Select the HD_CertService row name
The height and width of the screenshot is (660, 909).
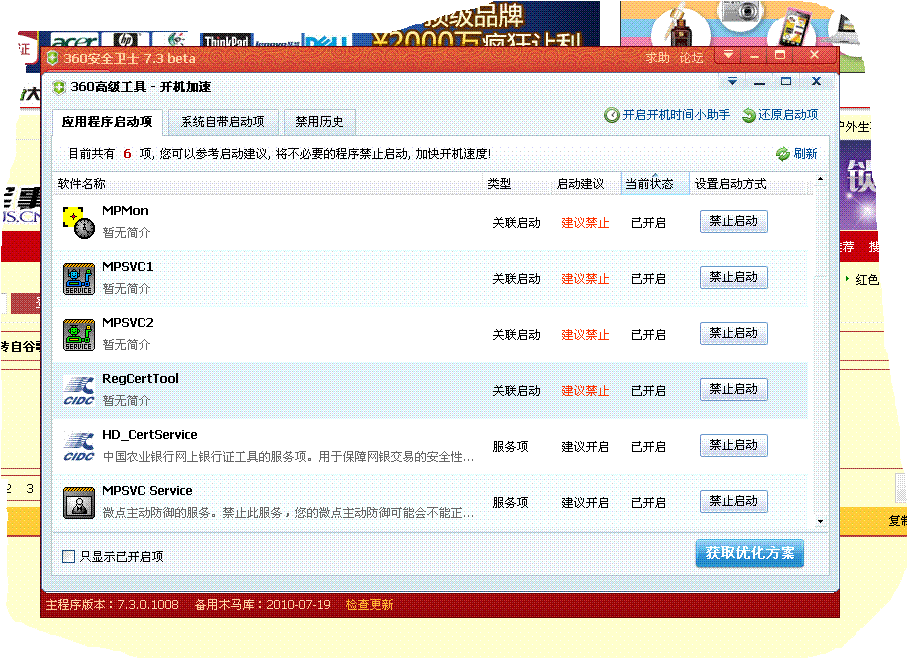(x=150, y=435)
